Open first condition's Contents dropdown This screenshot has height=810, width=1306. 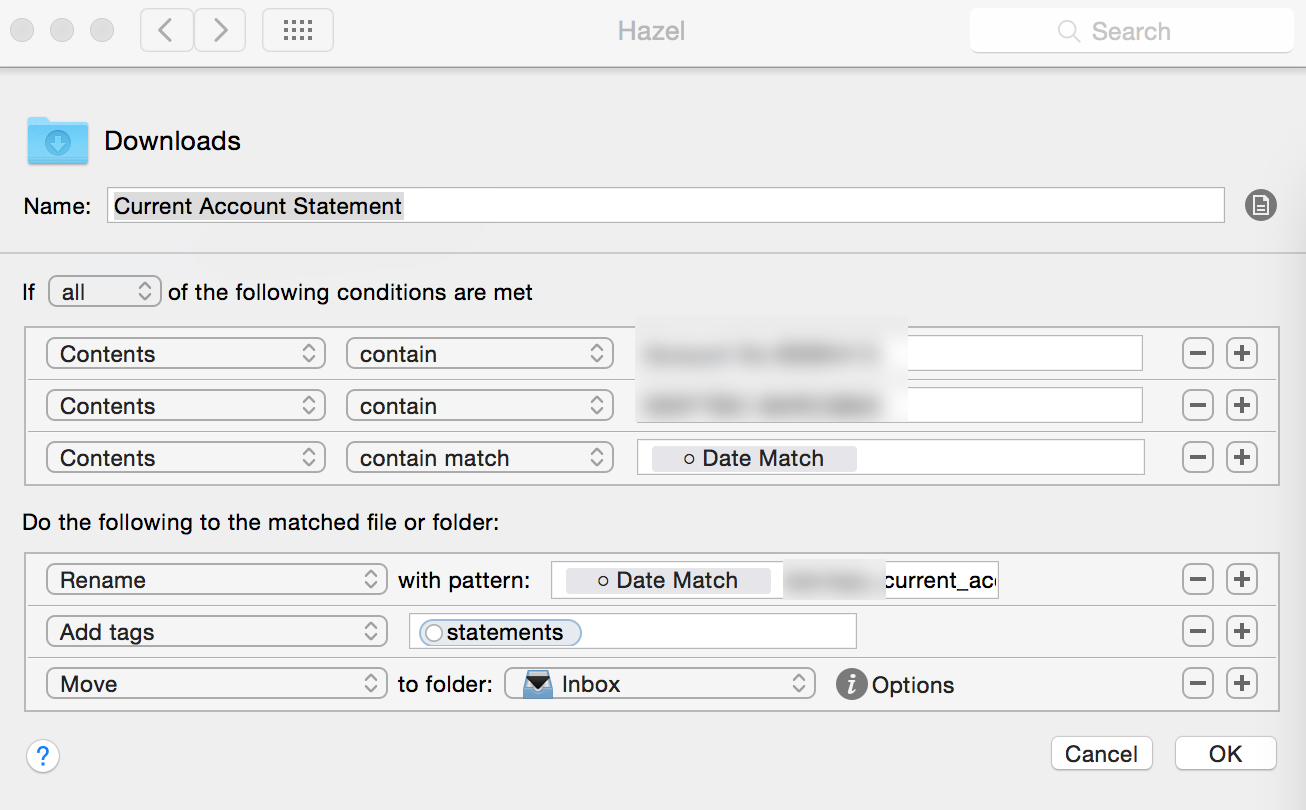coord(186,354)
